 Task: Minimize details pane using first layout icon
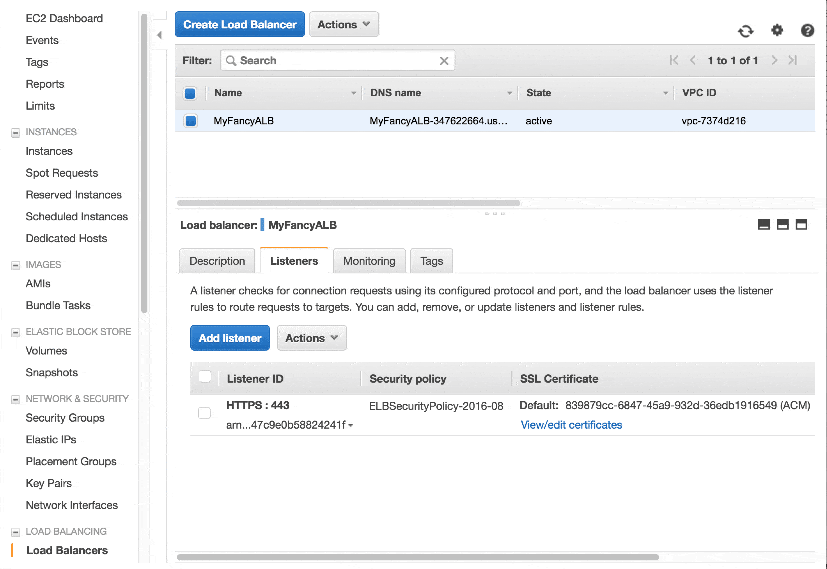764,225
